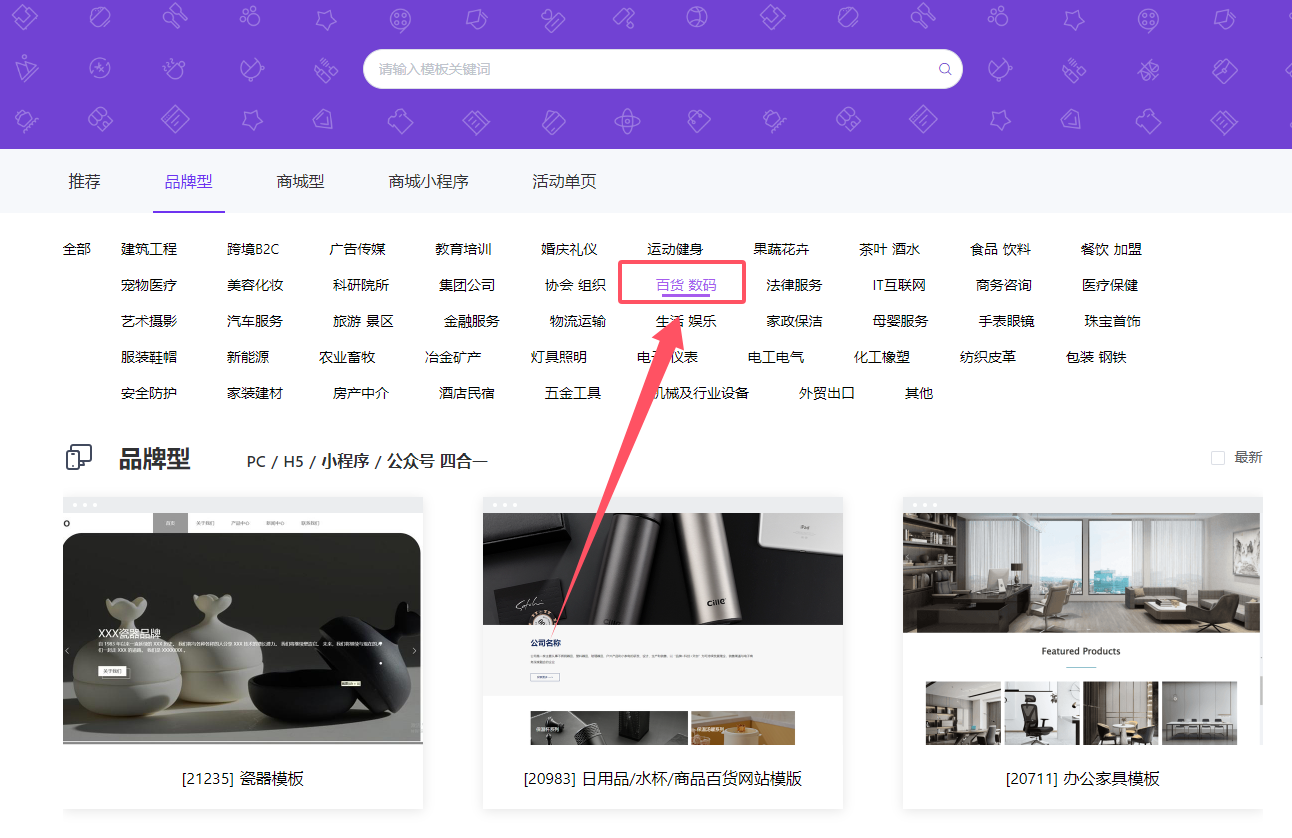The height and width of the screenshot is (838, 1292).
Task: Filter by 艺术摄影 category
Action: coord(149,321)
